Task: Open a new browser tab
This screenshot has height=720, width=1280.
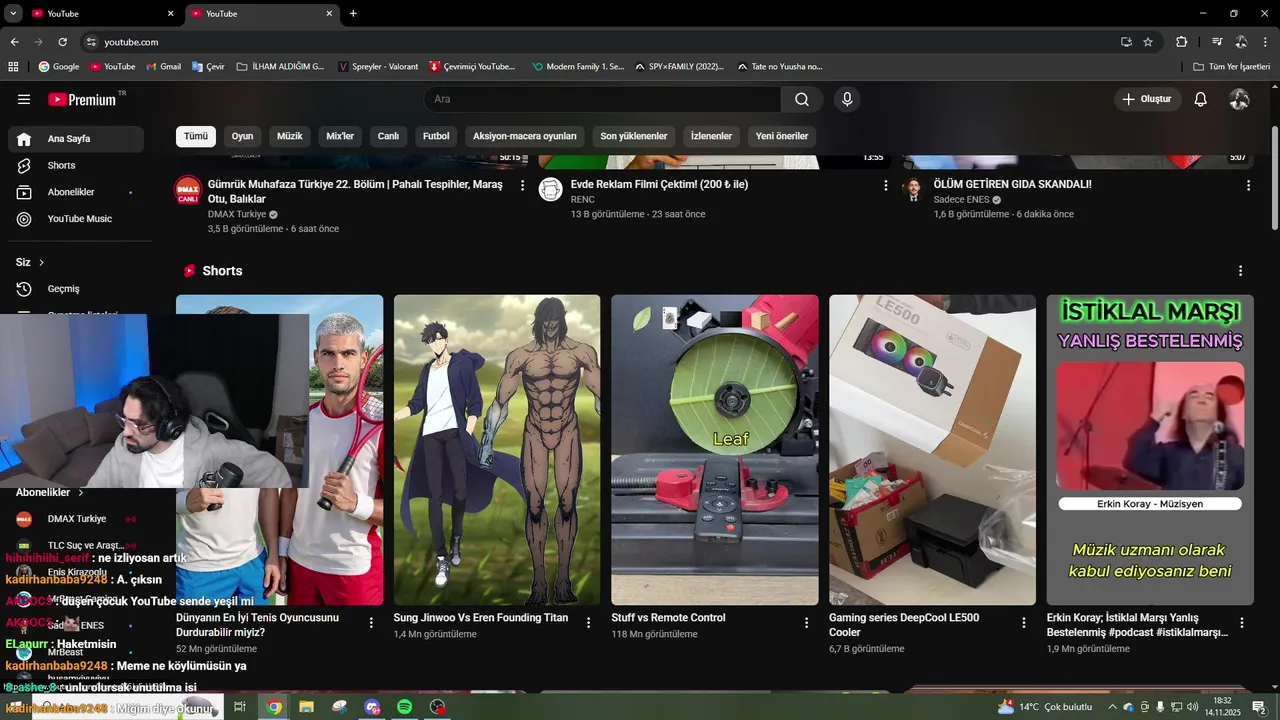Action: (353, 13)
